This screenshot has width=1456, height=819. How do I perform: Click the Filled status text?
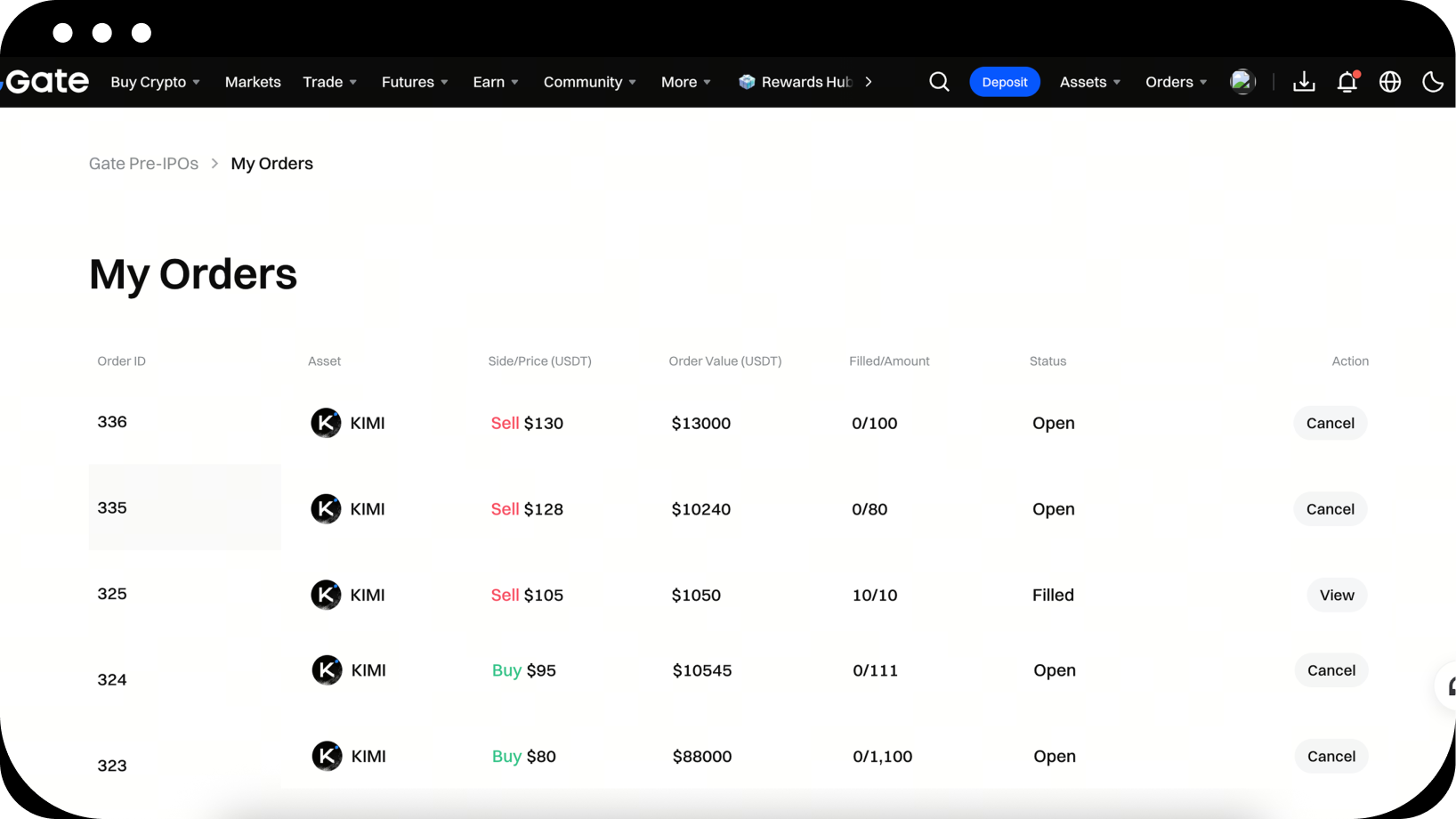coord(1053,595)
